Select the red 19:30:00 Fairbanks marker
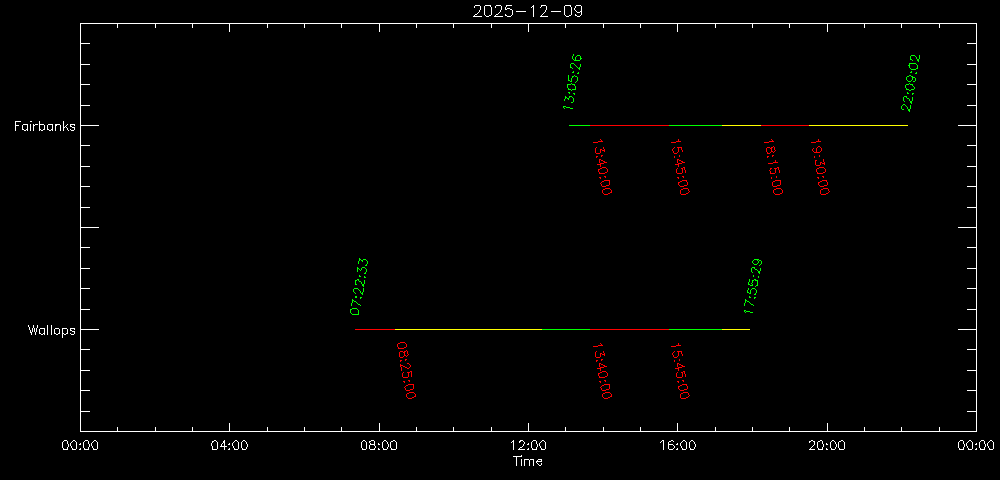Image resolution: width=1000 pixels, height=480 pixels. click(820, 168)
